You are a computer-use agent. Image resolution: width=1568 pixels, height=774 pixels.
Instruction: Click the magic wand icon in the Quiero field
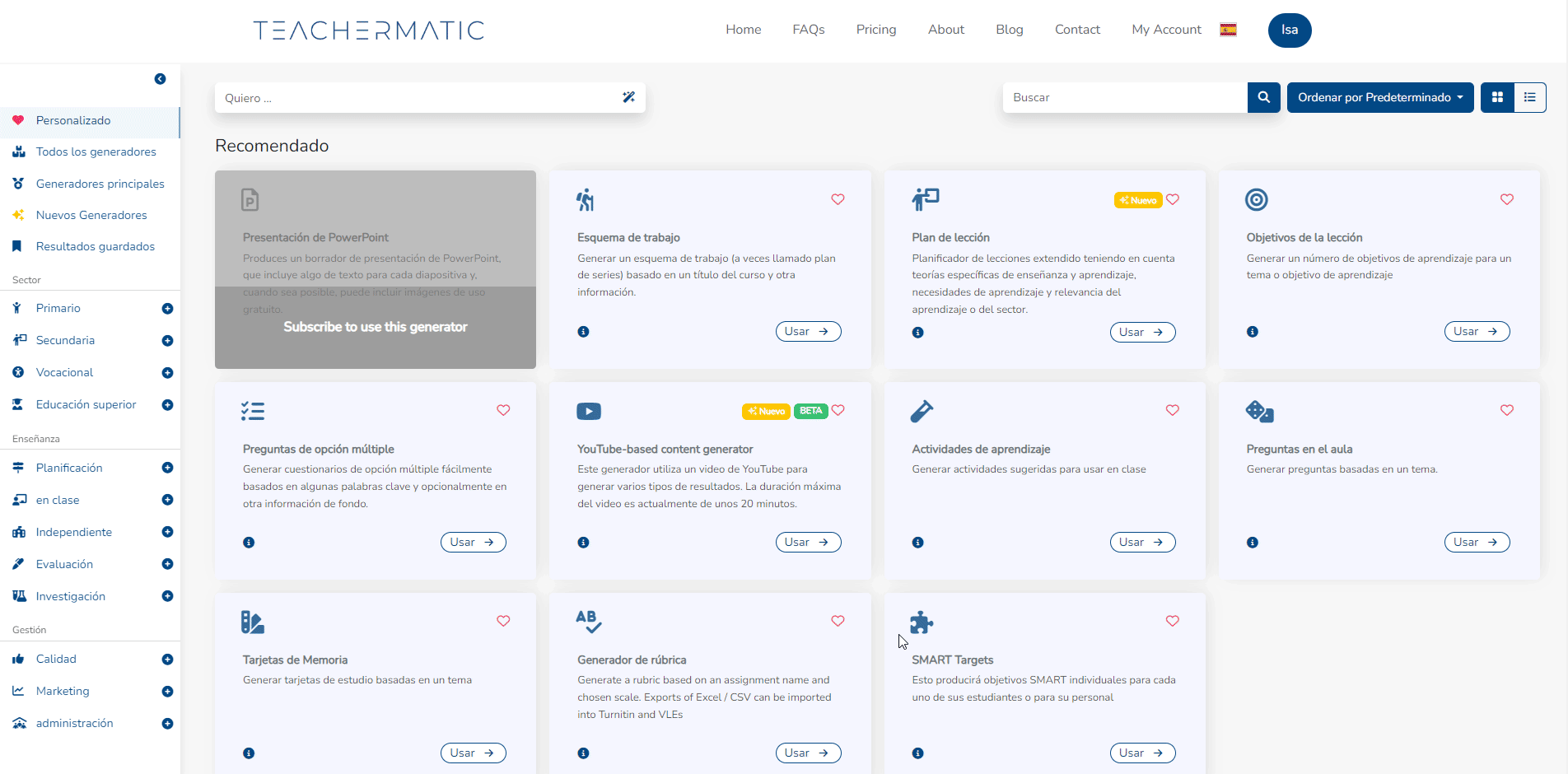pyautogui.click(x=628, y=97)
